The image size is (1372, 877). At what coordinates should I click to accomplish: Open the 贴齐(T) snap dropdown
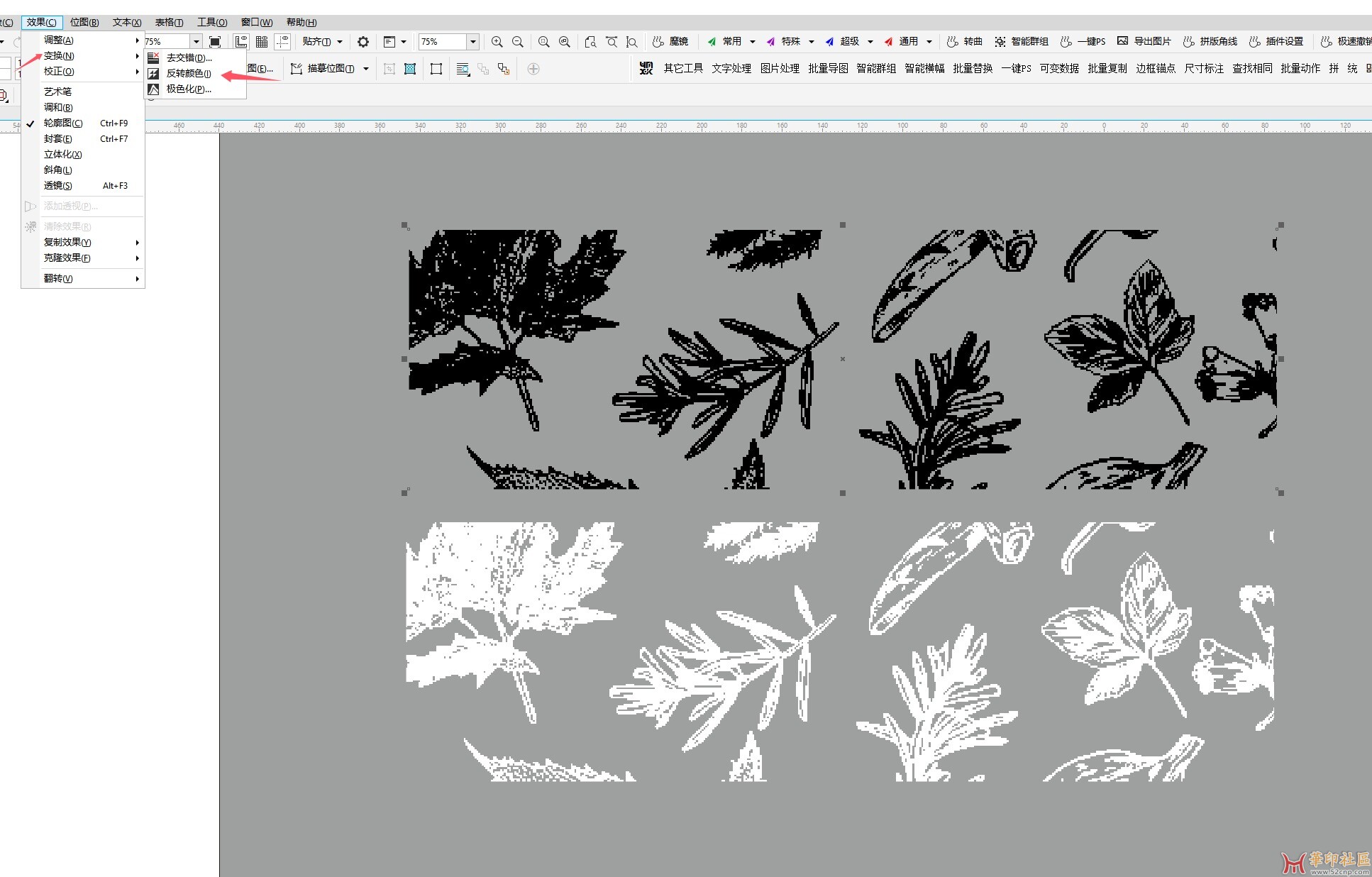pyautogui.click(x=323, y=42)
